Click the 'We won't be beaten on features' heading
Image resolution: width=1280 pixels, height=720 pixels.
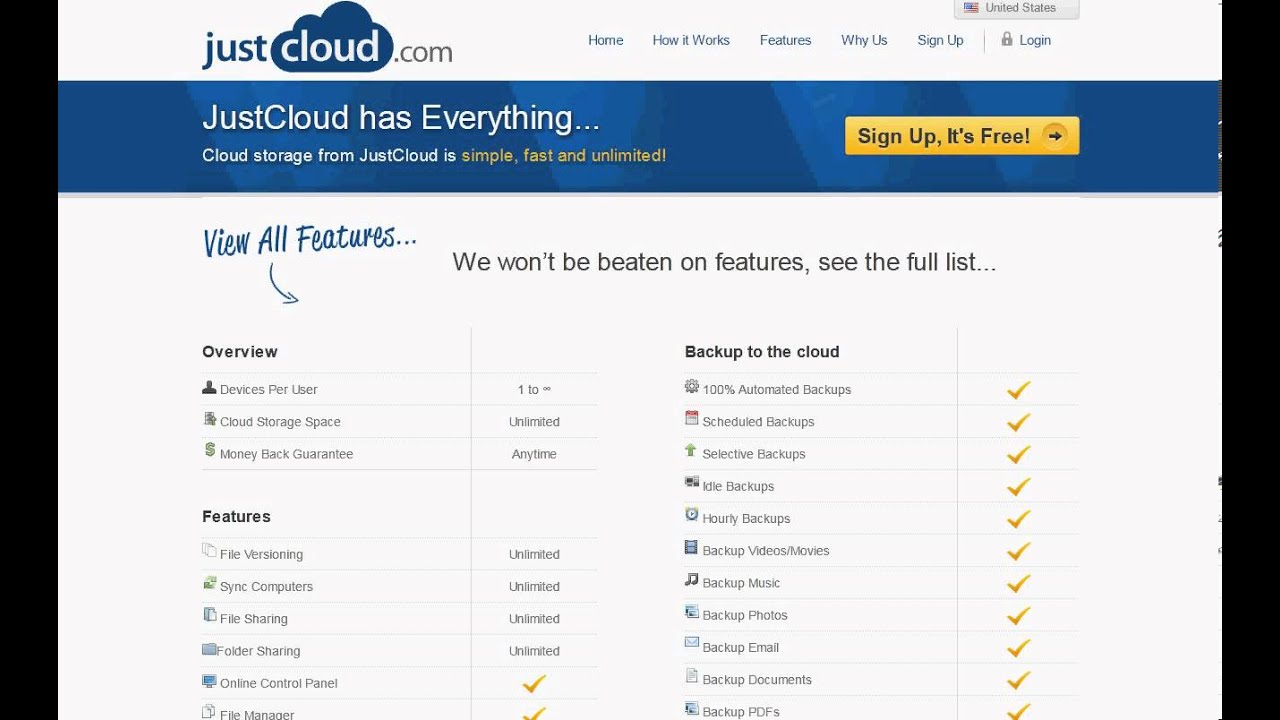coord(724,262)
